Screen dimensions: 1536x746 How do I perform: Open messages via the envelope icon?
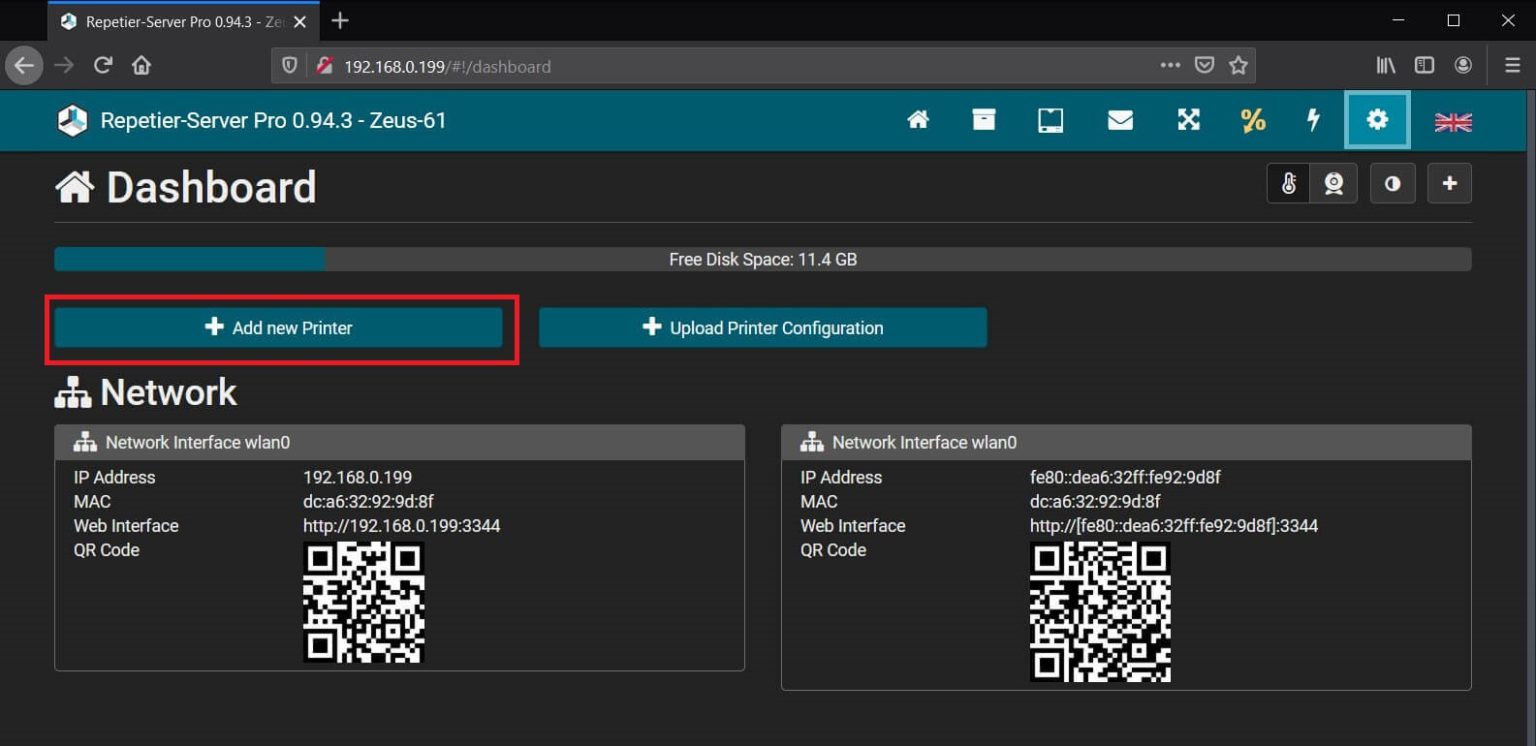[x=1120, y=120]
